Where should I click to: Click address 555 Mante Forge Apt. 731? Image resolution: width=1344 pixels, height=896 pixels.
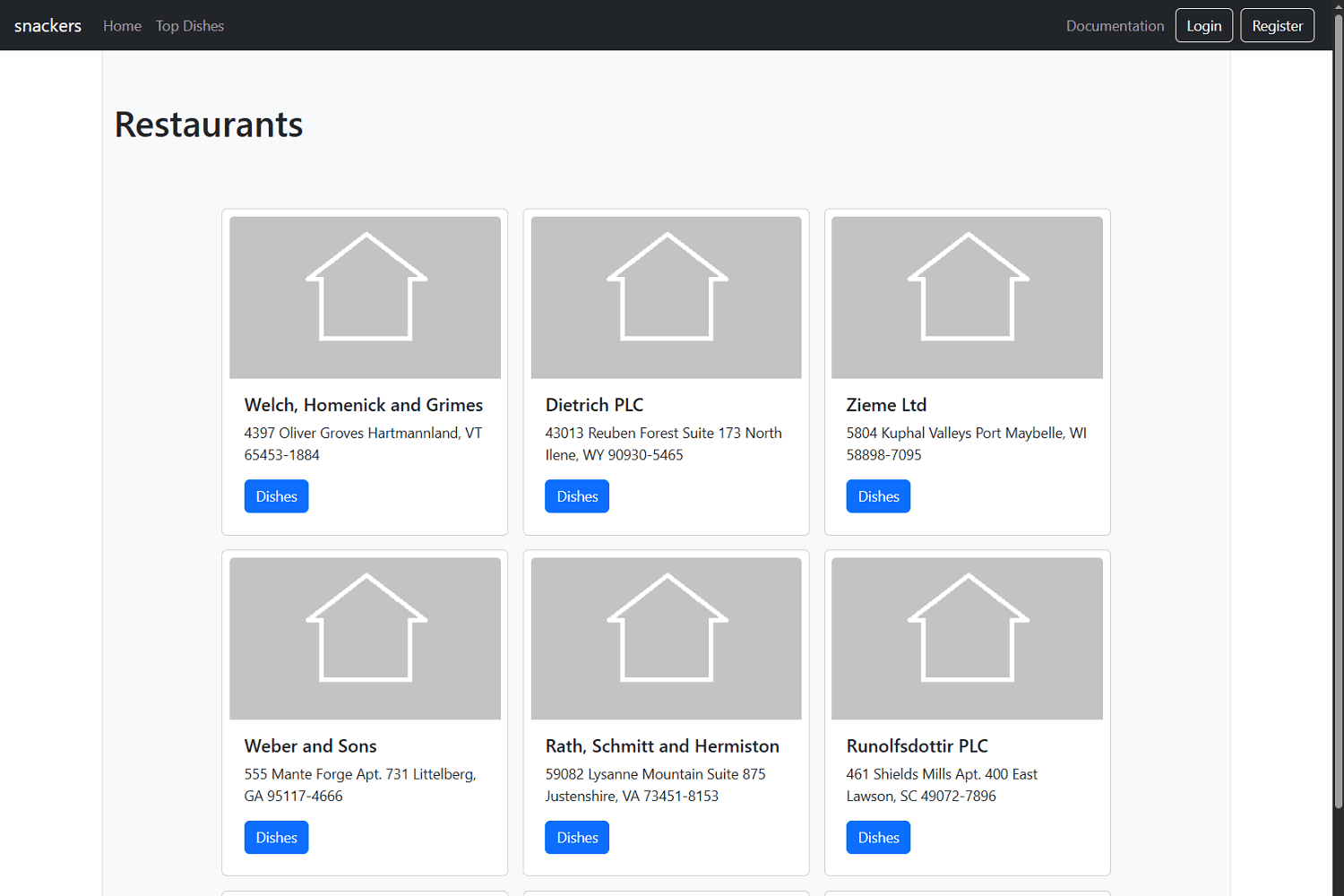pyautogui.click(x=360, y=785)
